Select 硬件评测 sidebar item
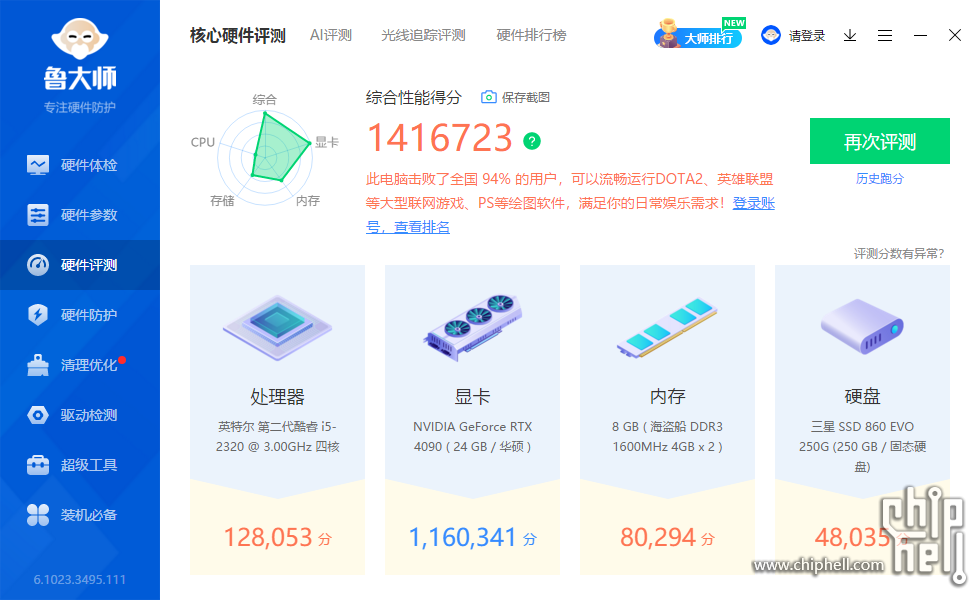Screen dimensions: 980x600 pos(80,265)
